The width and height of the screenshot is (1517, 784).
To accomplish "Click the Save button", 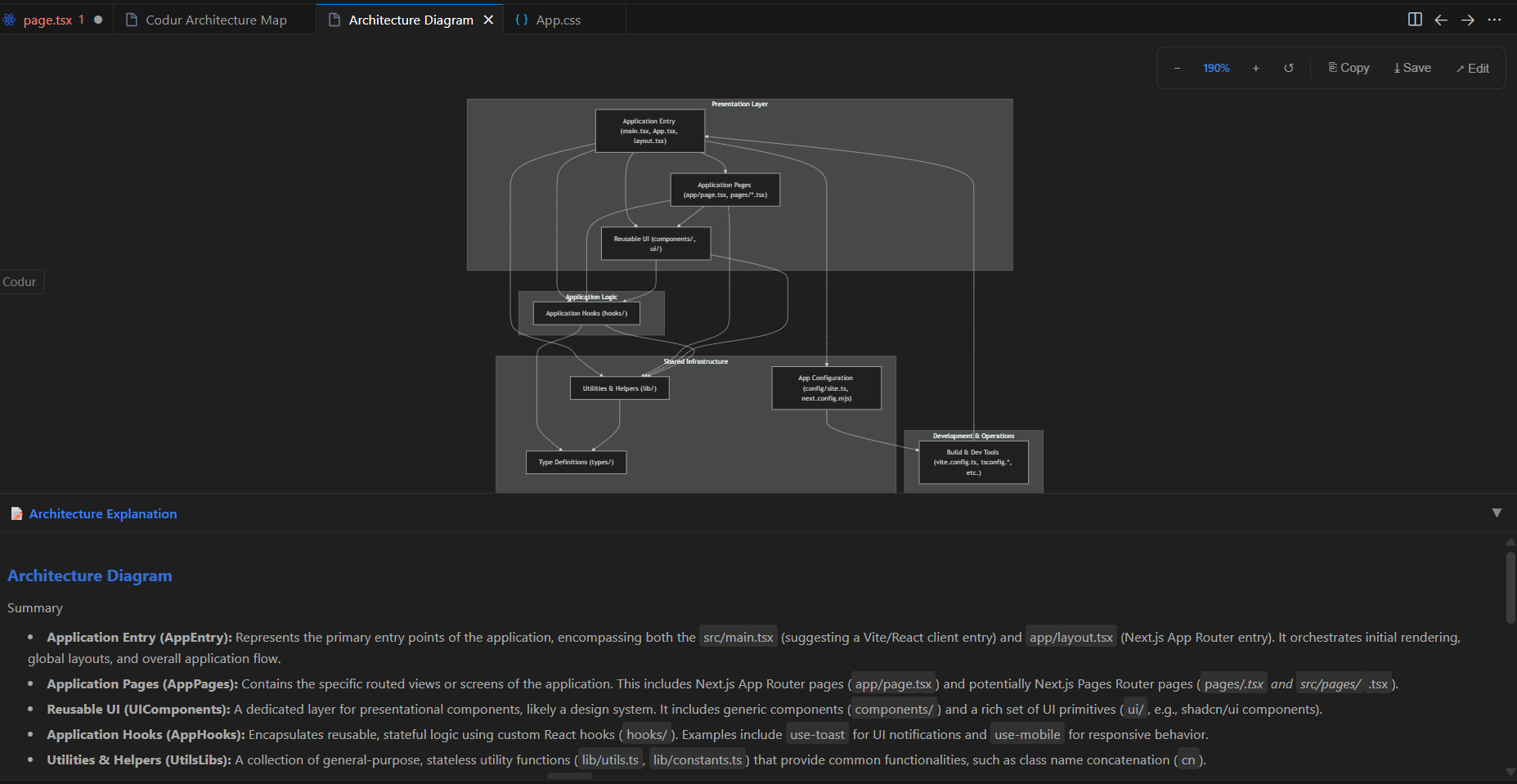I will click(x=1412, y=68).
